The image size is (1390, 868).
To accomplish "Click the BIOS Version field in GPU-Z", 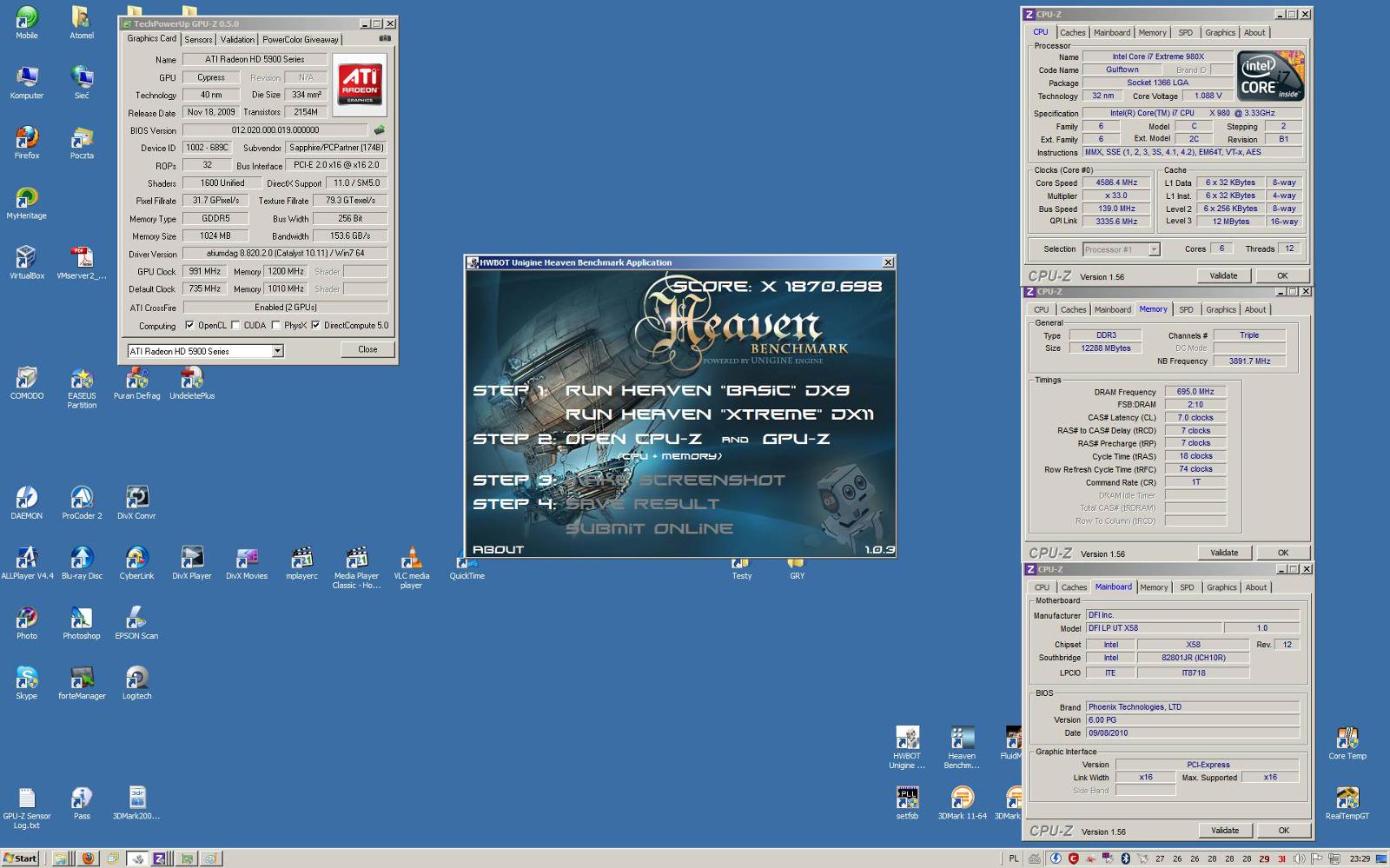I will pyautogui.click(x=275, y=130).
